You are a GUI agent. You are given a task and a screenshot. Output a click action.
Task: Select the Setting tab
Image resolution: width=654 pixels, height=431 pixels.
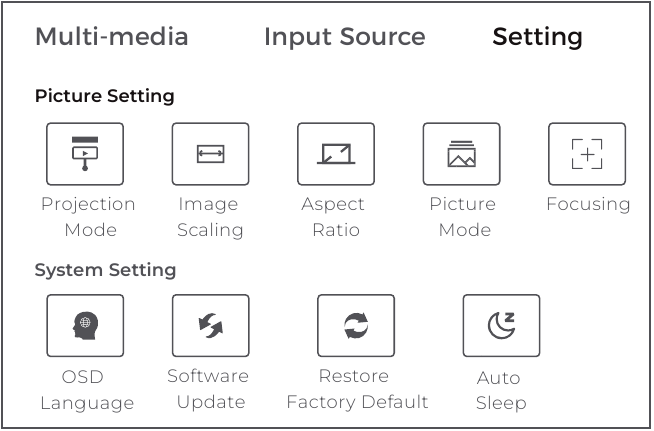coord(538,37)
